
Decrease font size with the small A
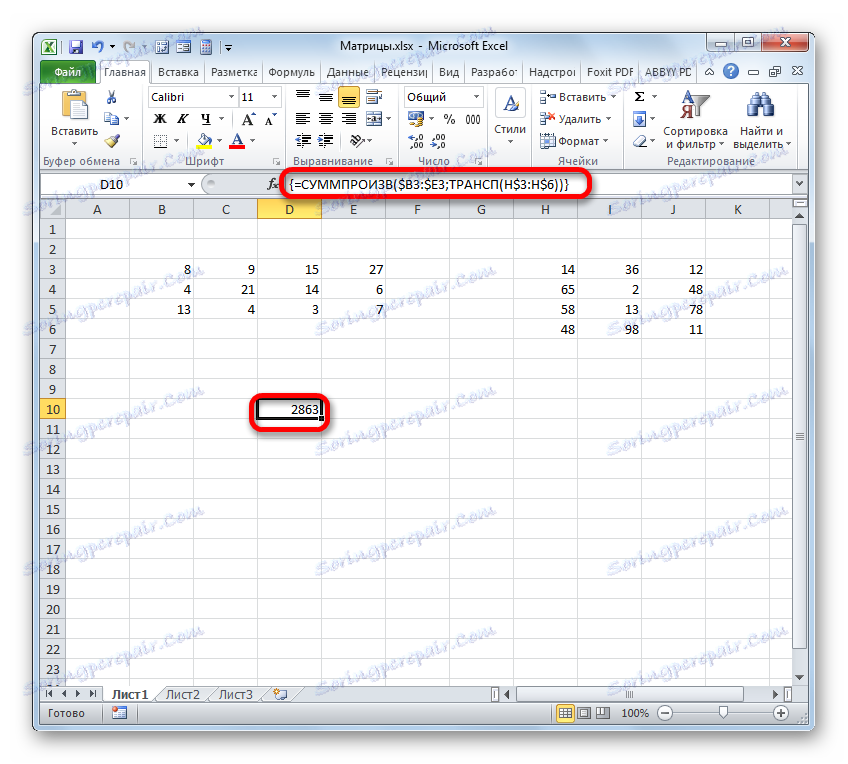[x=270, y=119]
